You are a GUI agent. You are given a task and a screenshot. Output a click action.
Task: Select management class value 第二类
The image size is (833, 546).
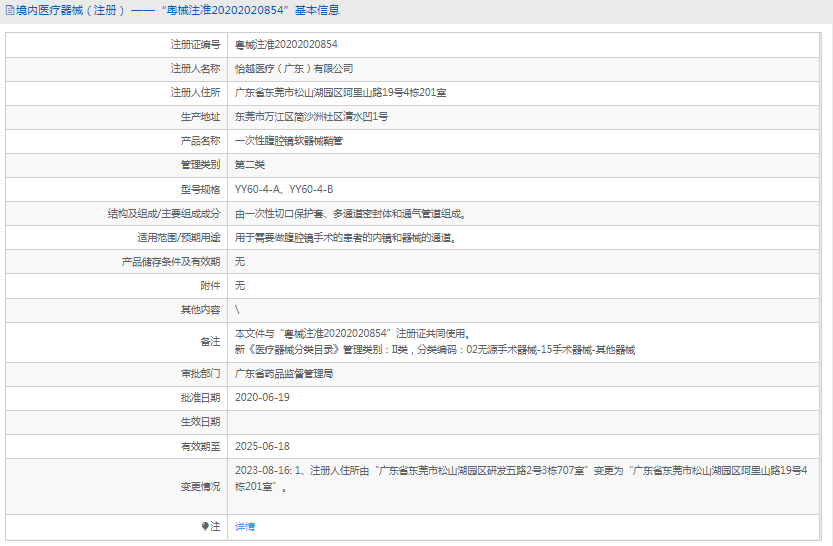tap(250, 165)
